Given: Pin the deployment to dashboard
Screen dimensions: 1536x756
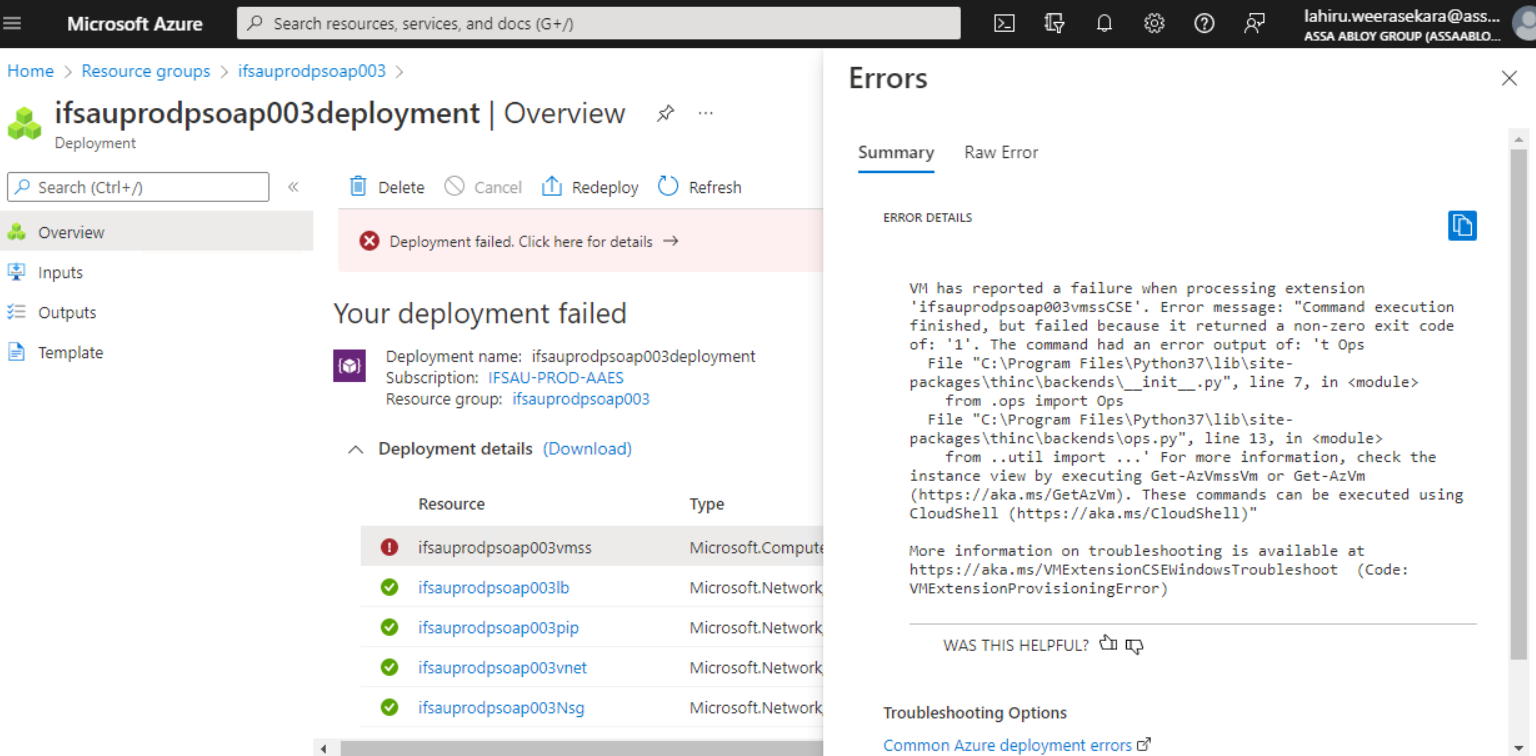Looking at the screenshot, I should click(665, 114).
